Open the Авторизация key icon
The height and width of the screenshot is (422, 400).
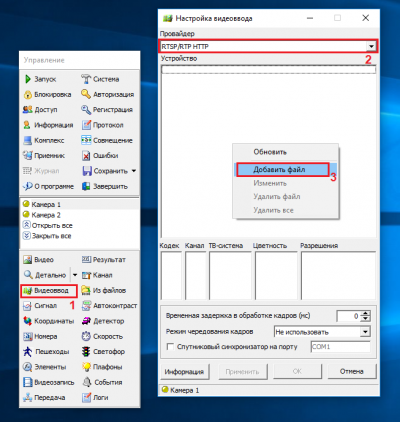point(86,95)
